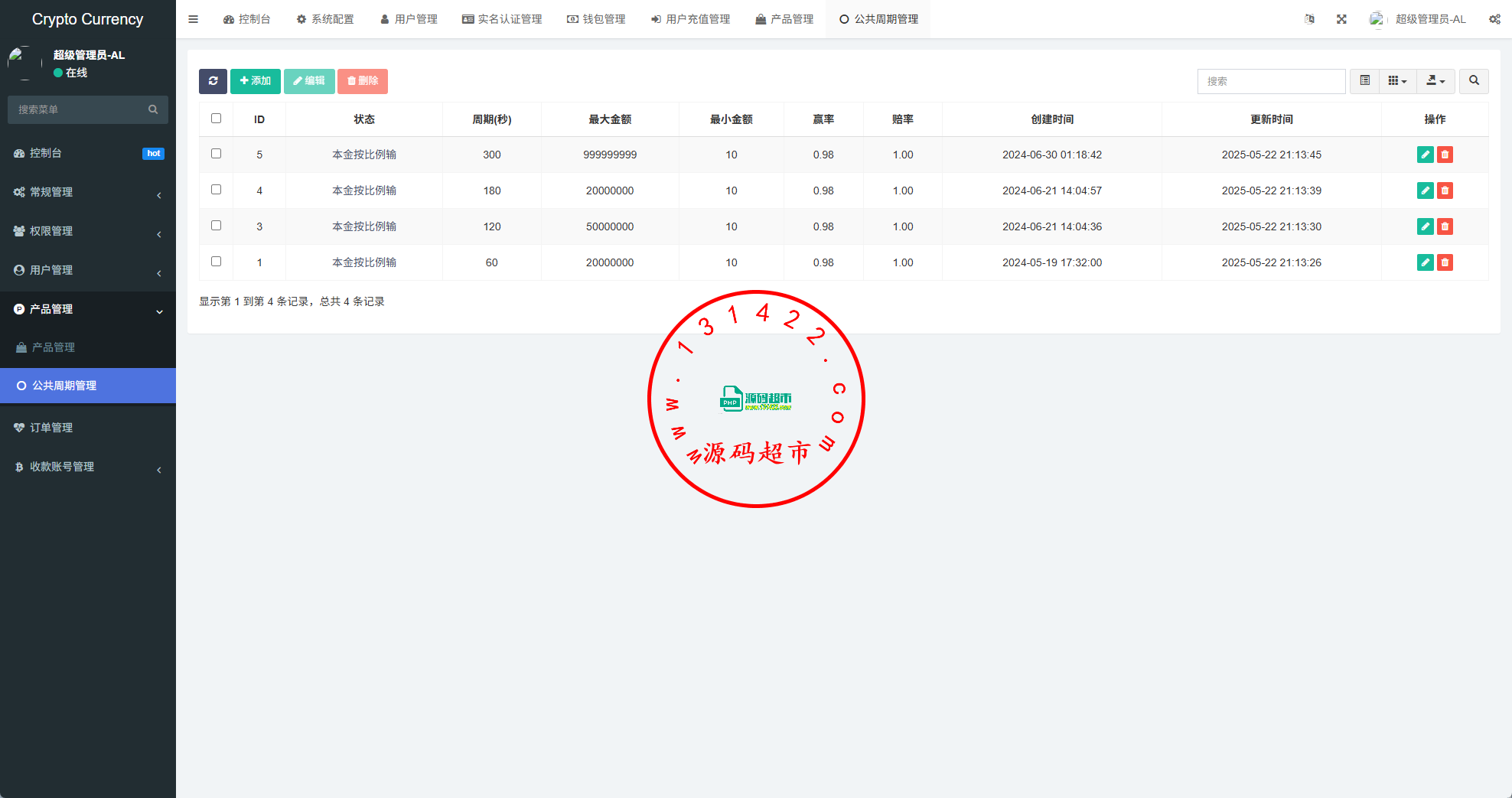Open the columns visibility dropdown
Viewport: 1512px width, 798px height.
(1397, 81)
